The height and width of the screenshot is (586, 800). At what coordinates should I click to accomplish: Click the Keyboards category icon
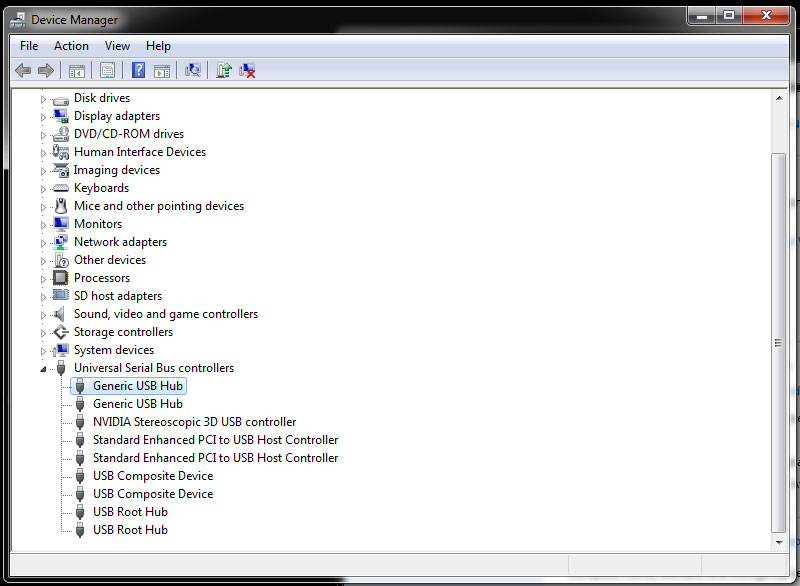point(60,188)
